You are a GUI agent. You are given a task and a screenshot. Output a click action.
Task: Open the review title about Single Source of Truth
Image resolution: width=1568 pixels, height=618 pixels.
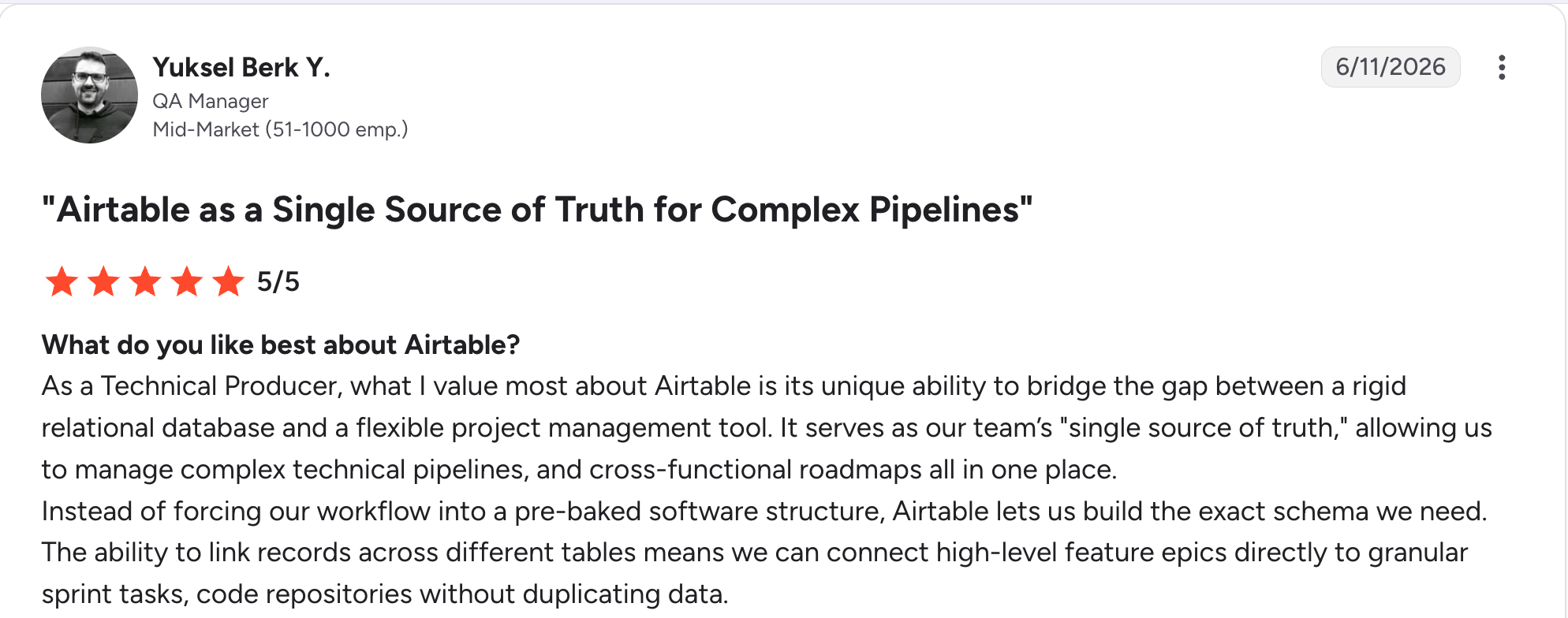(537, 210)
